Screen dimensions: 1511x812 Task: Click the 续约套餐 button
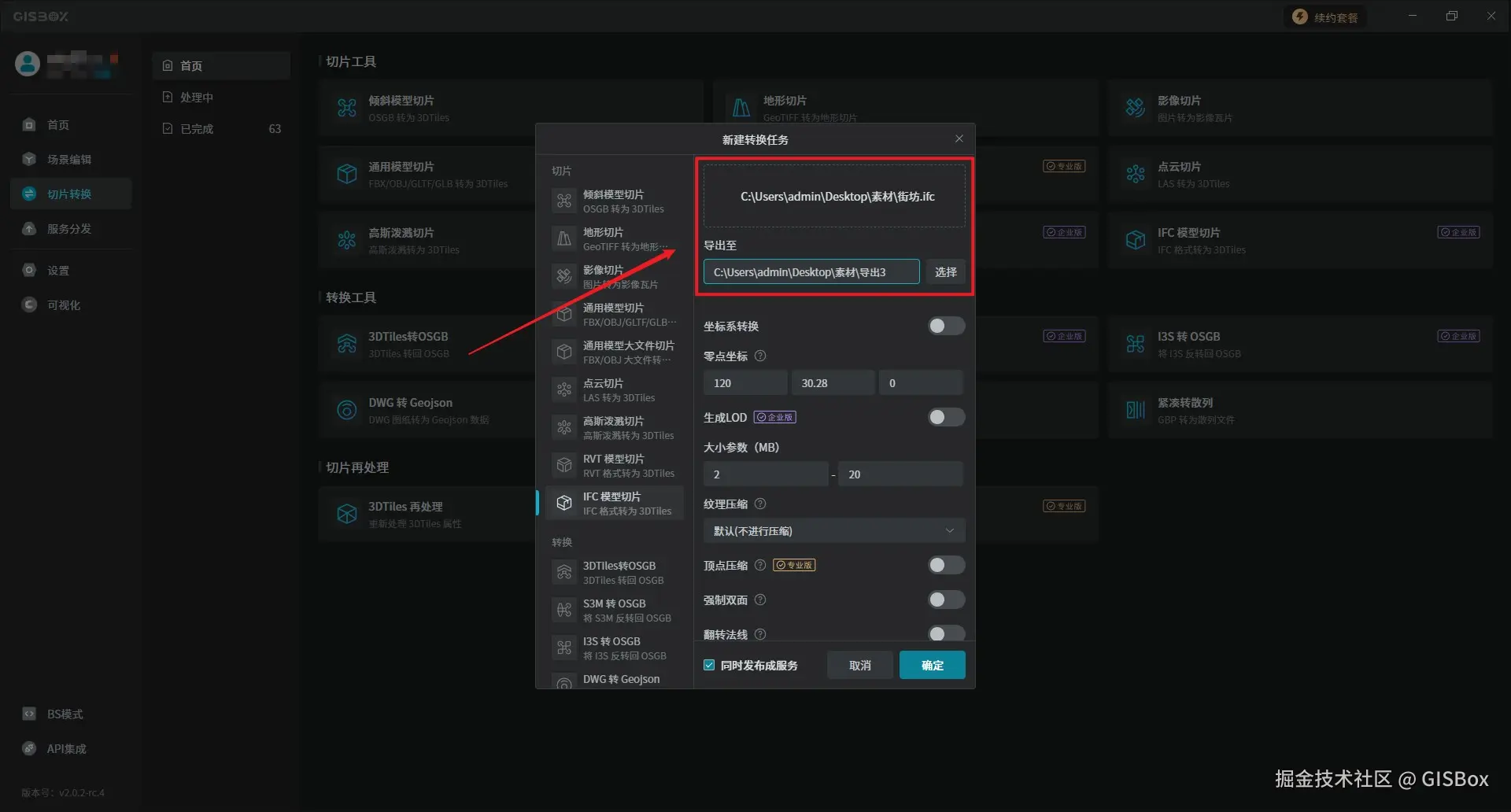pyautogui.click(x=1326, y=17)
